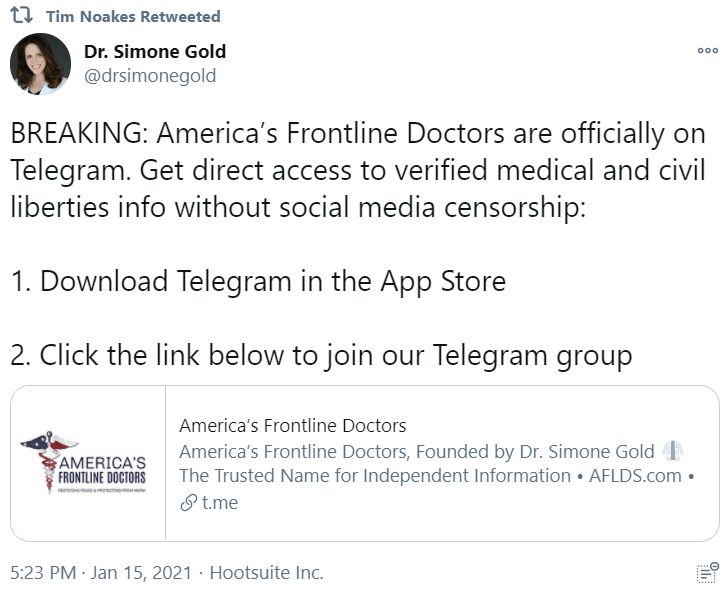Image resolution: width=725 pixels, height=592 pixels.
Task: Open the card title America's Frontline Doctors
Action: click(x=292, y=426)
